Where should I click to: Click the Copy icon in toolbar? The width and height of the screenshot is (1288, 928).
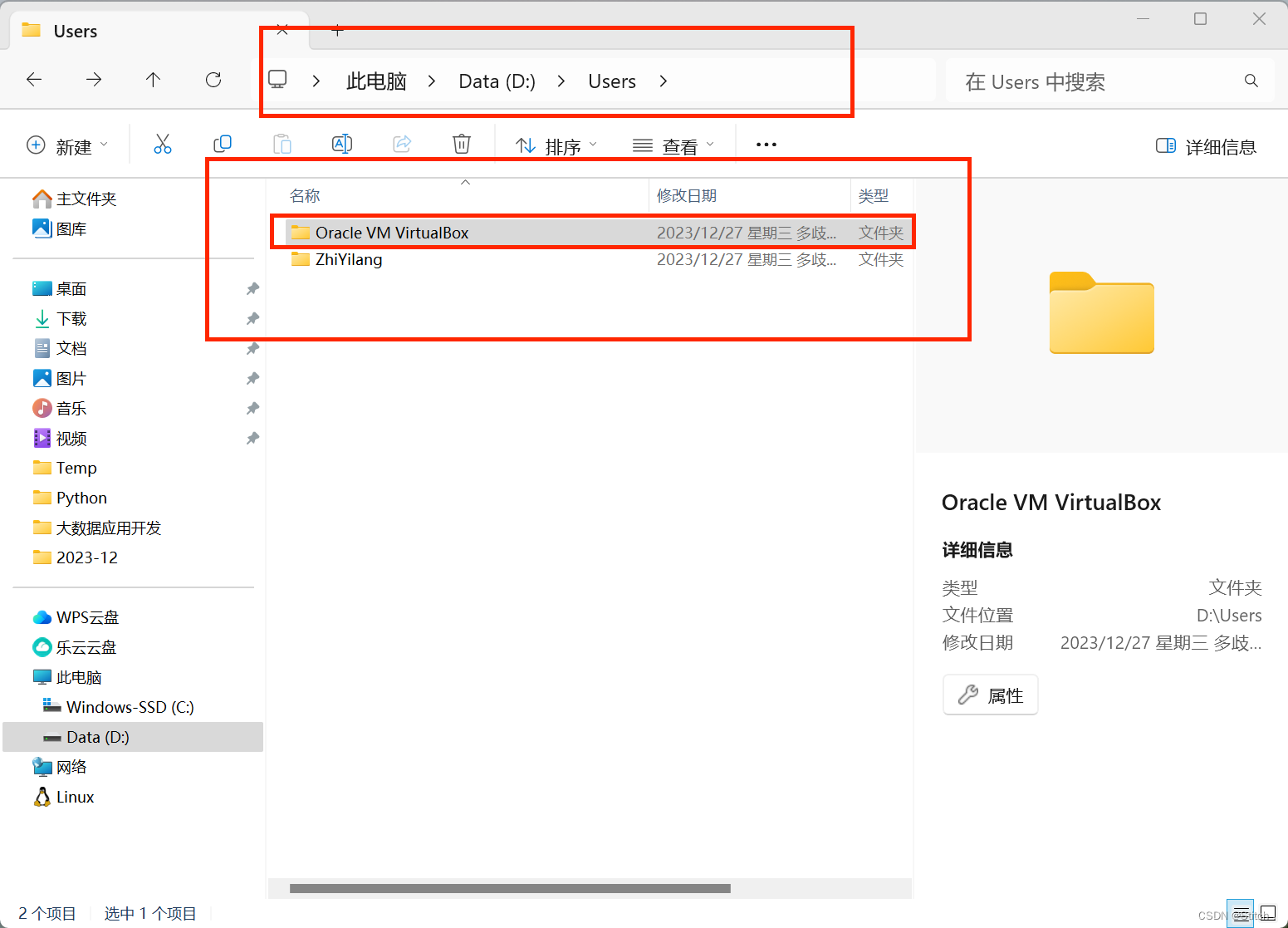coord(223,145)
